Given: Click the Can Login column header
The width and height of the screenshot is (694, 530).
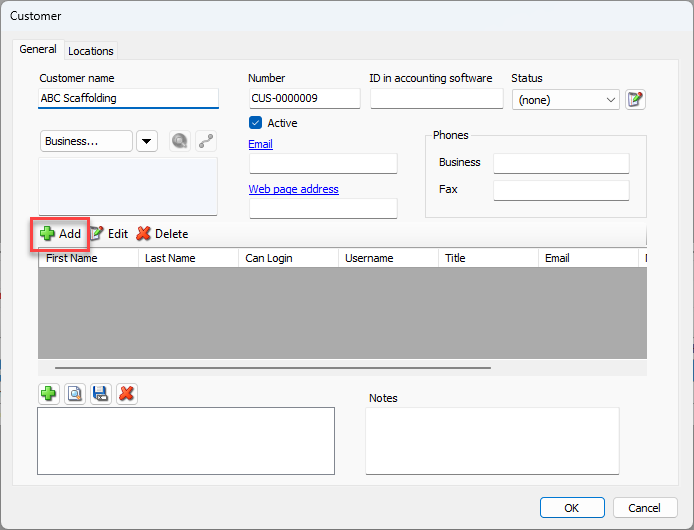Looking at the screenshot, I should (x=289, y=258).
